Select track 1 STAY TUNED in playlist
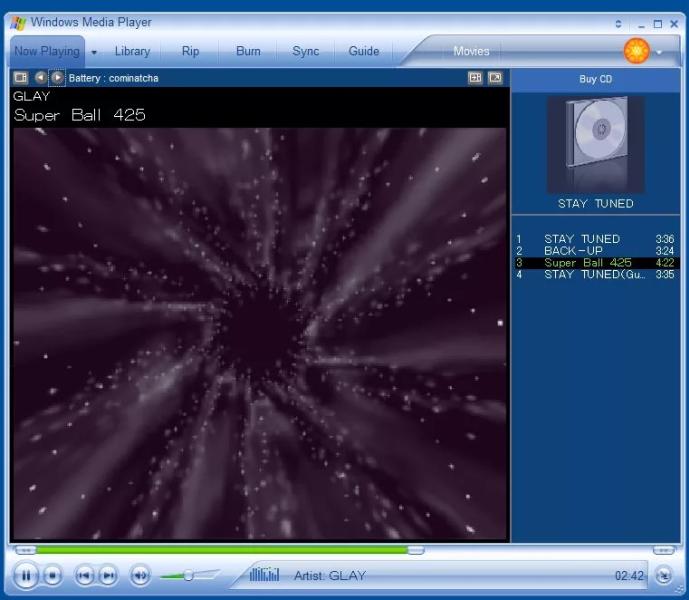Viewport: 689px width, 600px height. [x=596, y=239]
